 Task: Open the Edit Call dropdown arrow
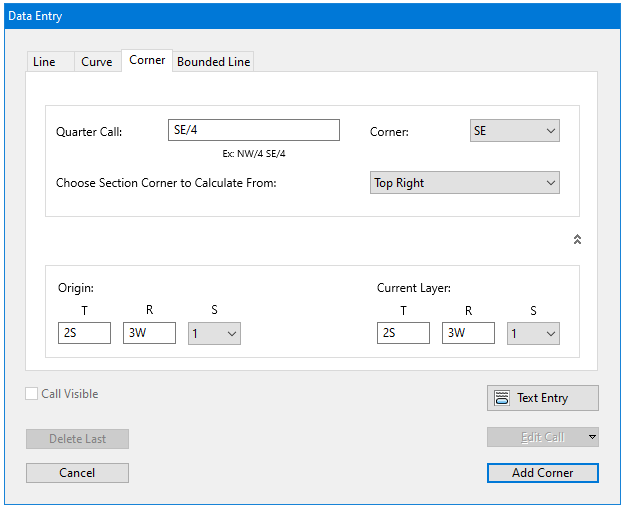592,437
